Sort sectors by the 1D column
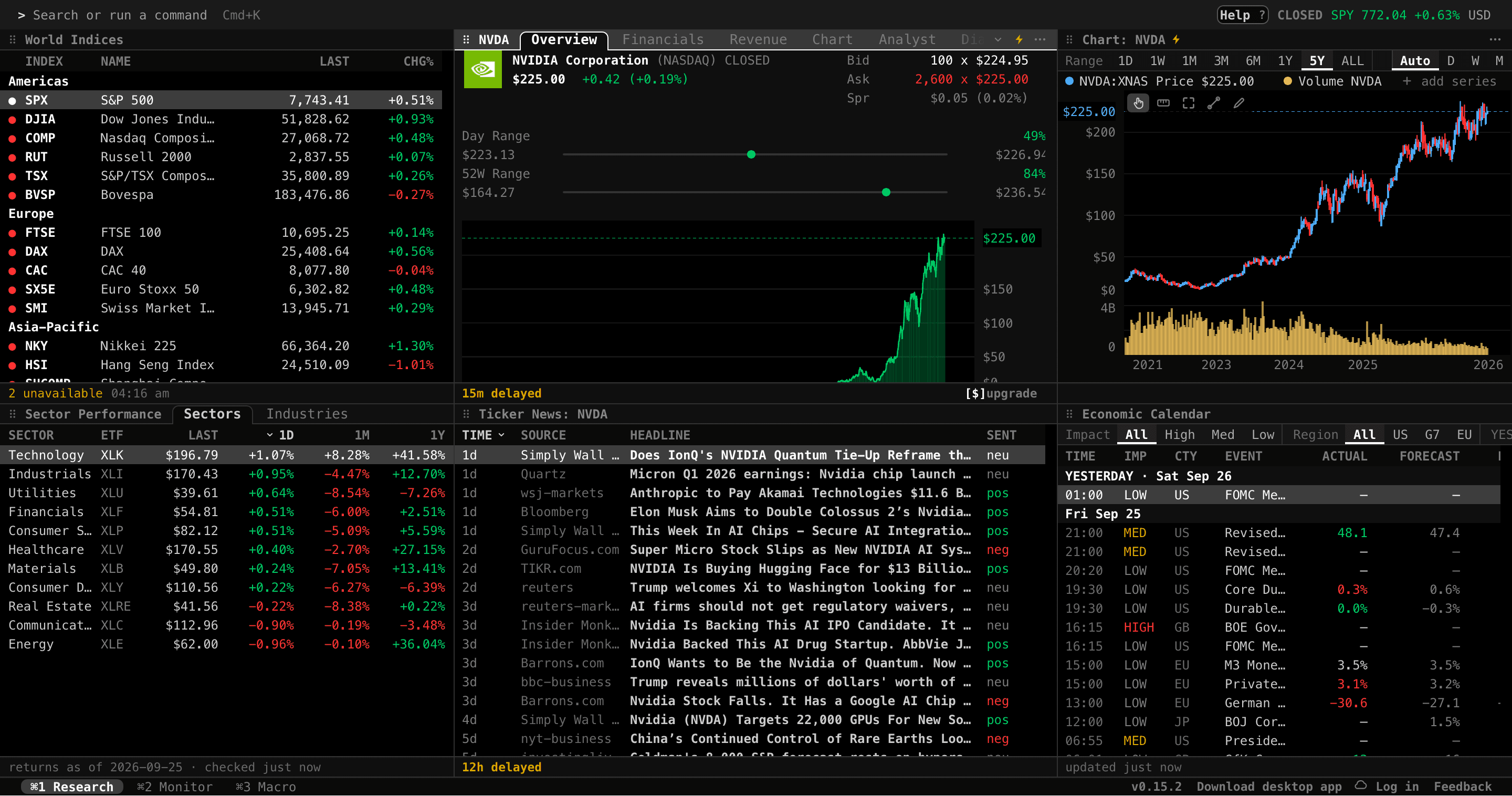 [280, 435]
